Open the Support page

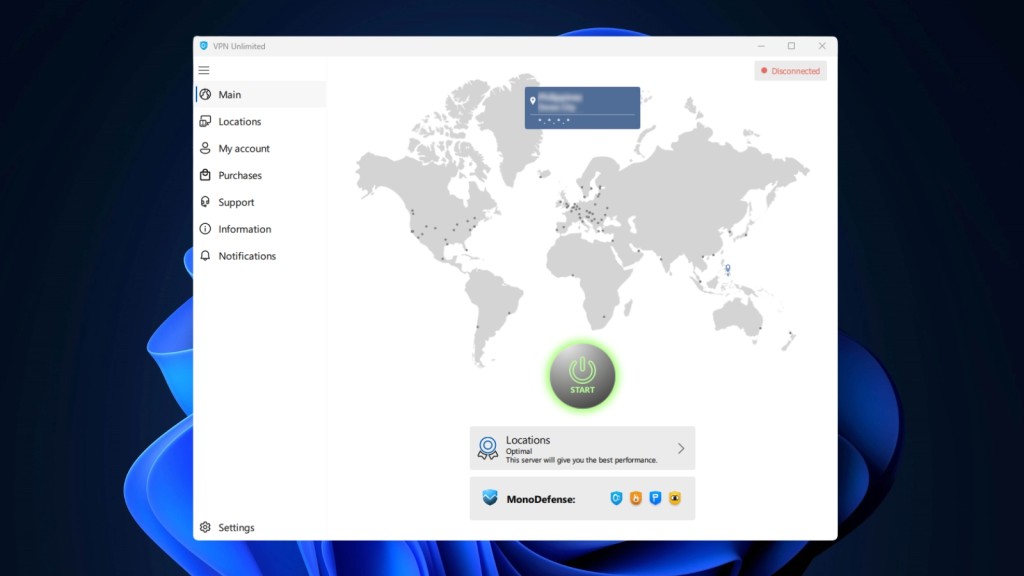coord(236,203)
